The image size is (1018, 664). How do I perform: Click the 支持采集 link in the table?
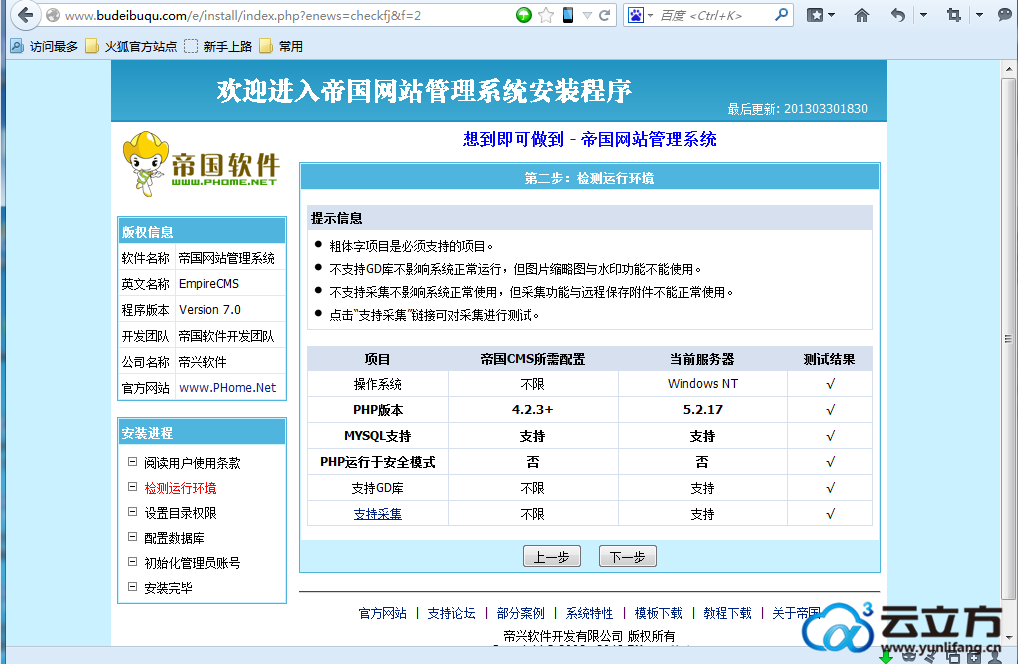coord(377,514)
